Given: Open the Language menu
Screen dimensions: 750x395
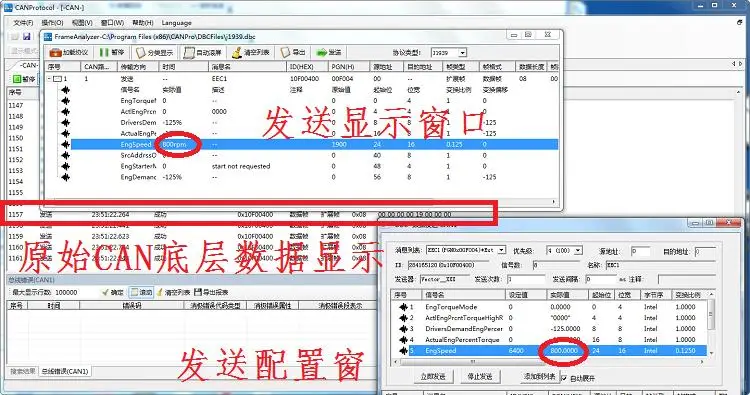Looking at the screenshot, I should pyautogui.click(x=176, y=22).
